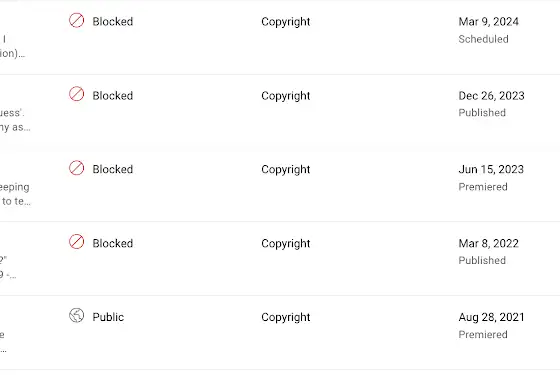View Copyright restriction on Dec 26, 2023 video

[x=285, y=96]
